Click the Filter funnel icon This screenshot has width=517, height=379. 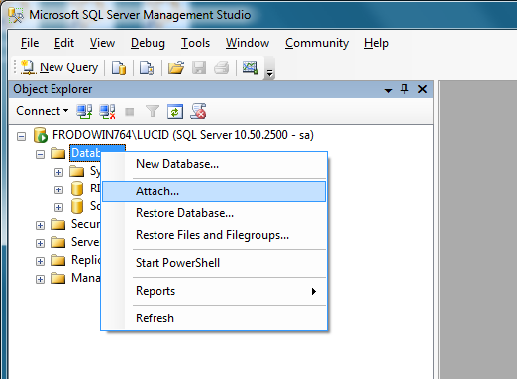pos(152,111)
